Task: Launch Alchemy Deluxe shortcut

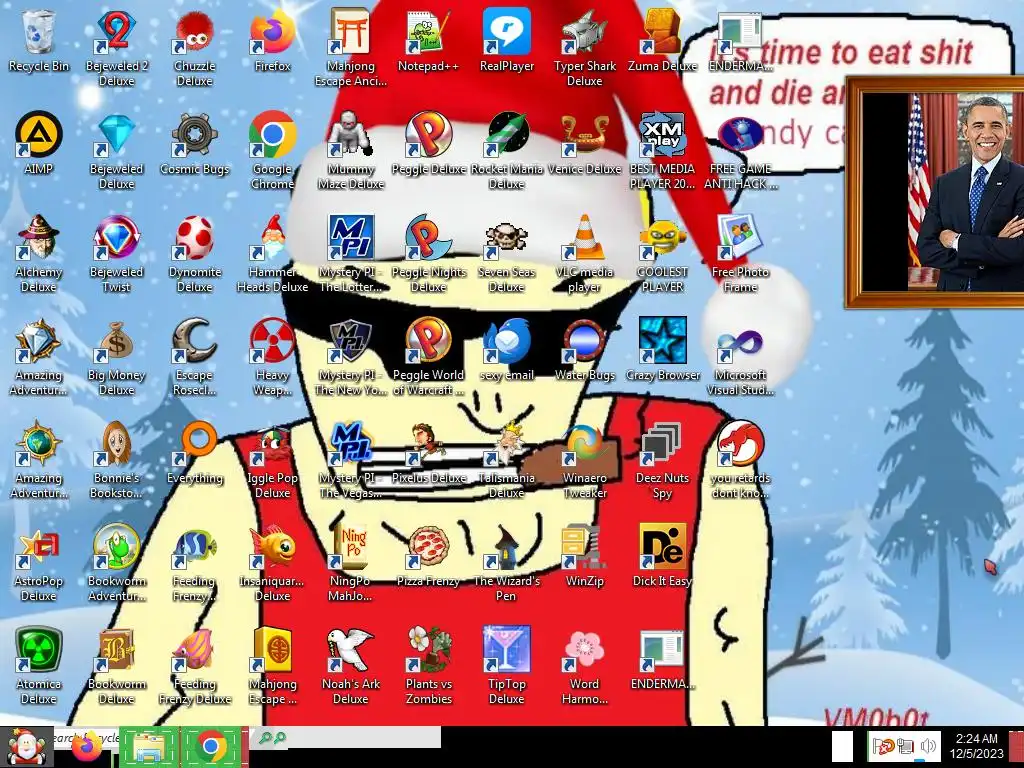Action: pyautogui.click(x=39, y=255)
